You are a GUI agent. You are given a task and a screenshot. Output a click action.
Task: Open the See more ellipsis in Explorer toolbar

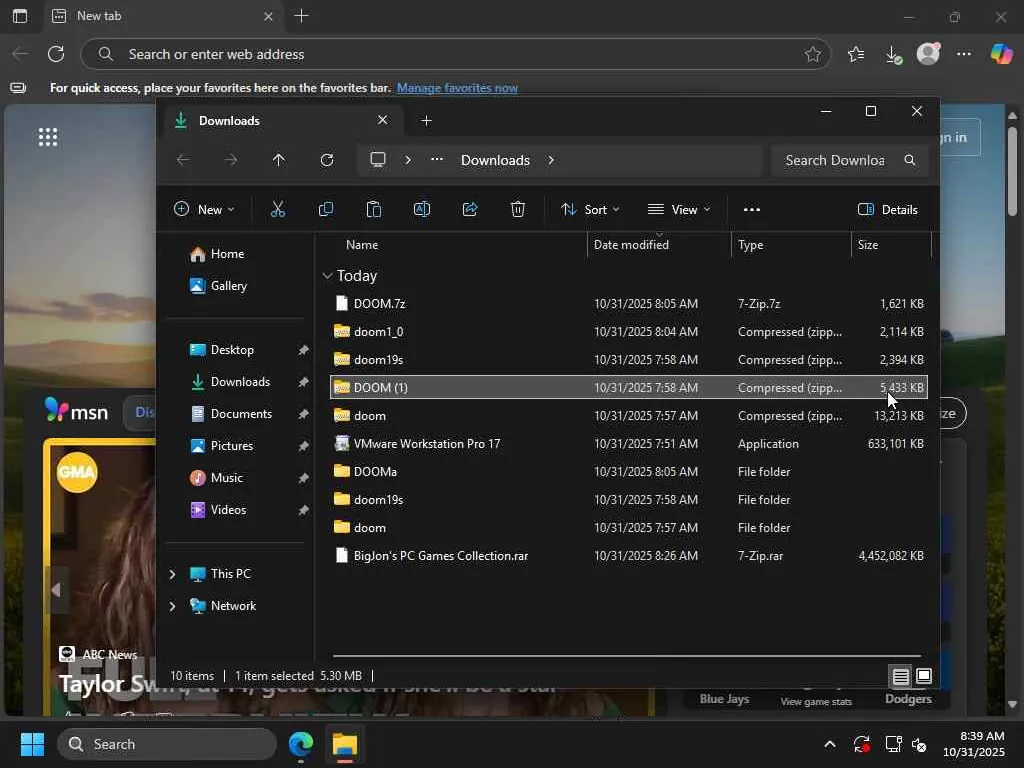click(x=752, y=209)
